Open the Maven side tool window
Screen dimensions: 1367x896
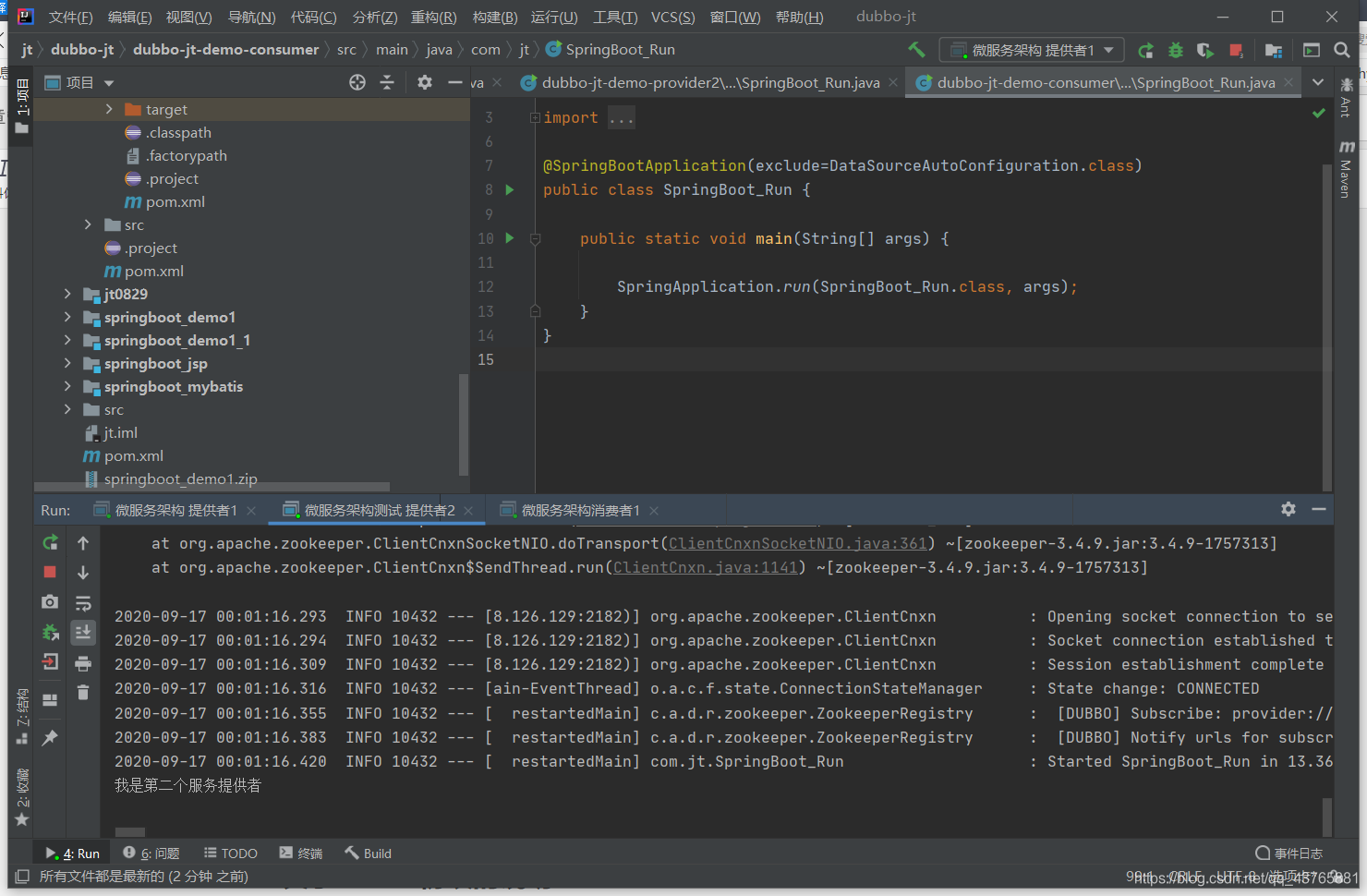tap(1346, 169)
